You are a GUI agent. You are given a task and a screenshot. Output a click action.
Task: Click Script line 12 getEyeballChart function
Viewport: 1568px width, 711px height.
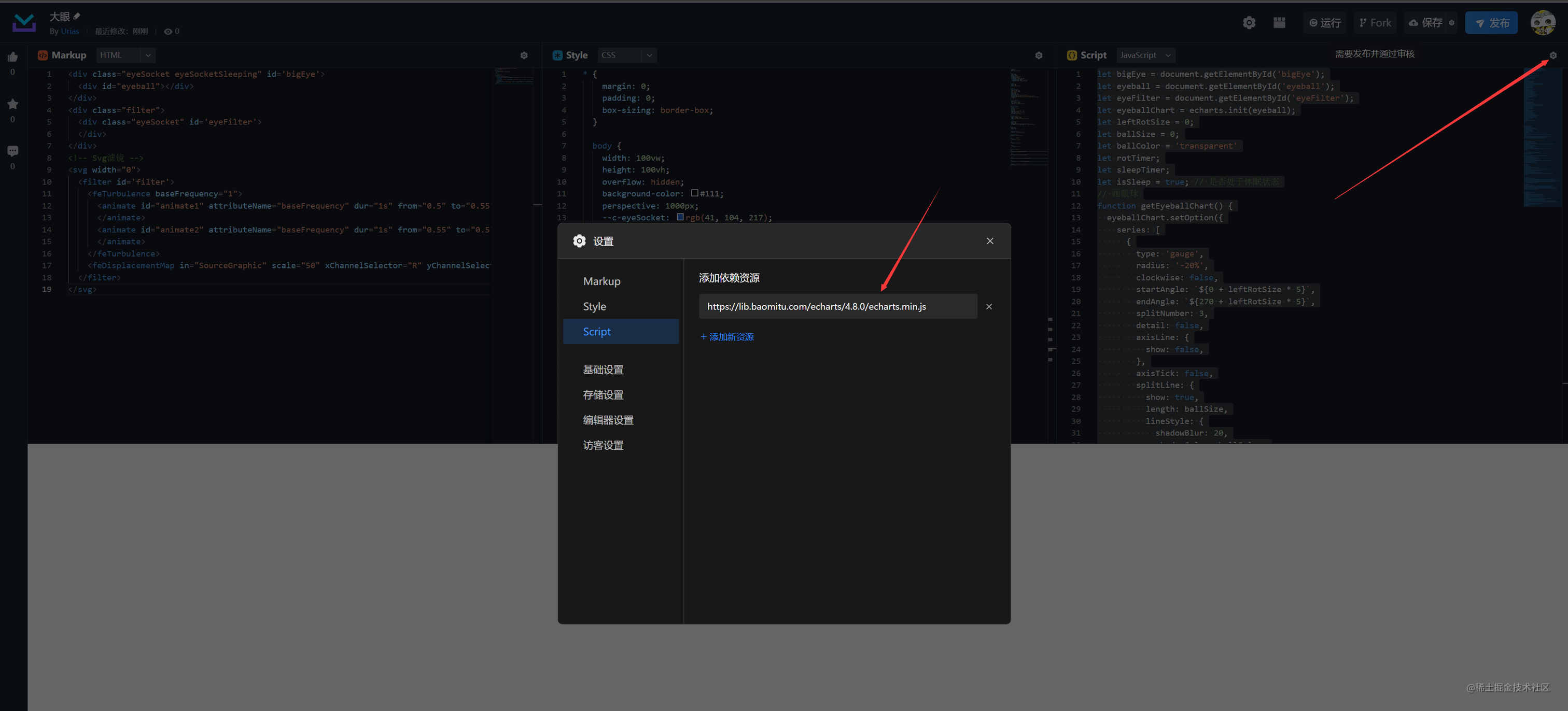[x=1165, y=206]
